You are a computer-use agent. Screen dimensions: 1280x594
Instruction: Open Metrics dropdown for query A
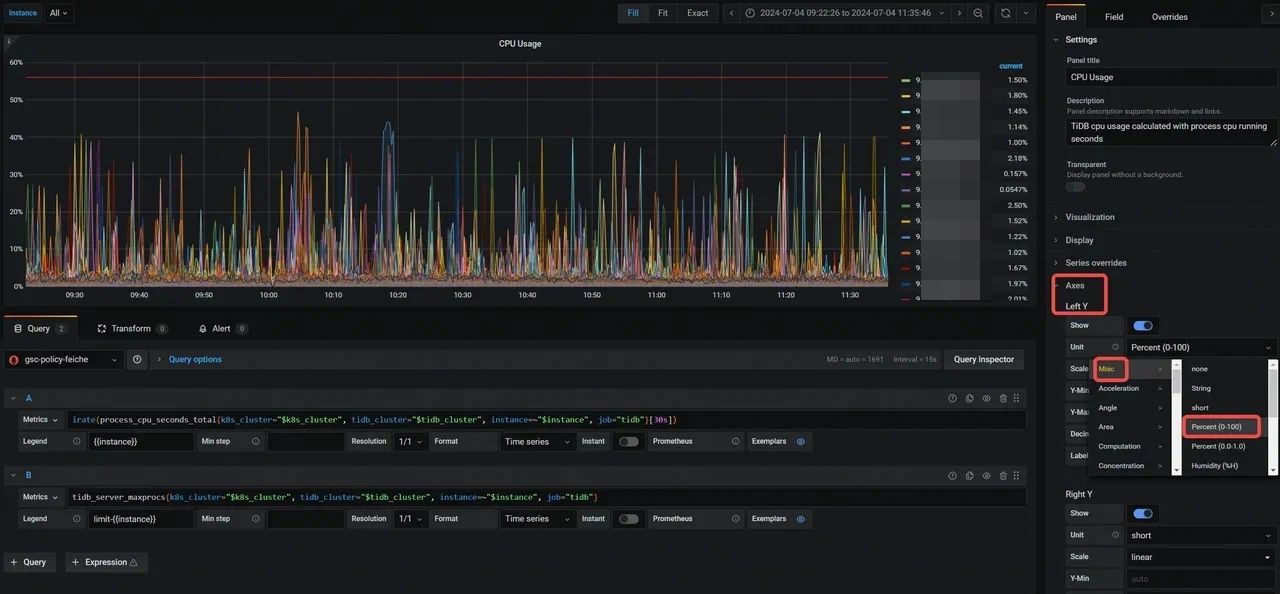(x=41, y=420)
